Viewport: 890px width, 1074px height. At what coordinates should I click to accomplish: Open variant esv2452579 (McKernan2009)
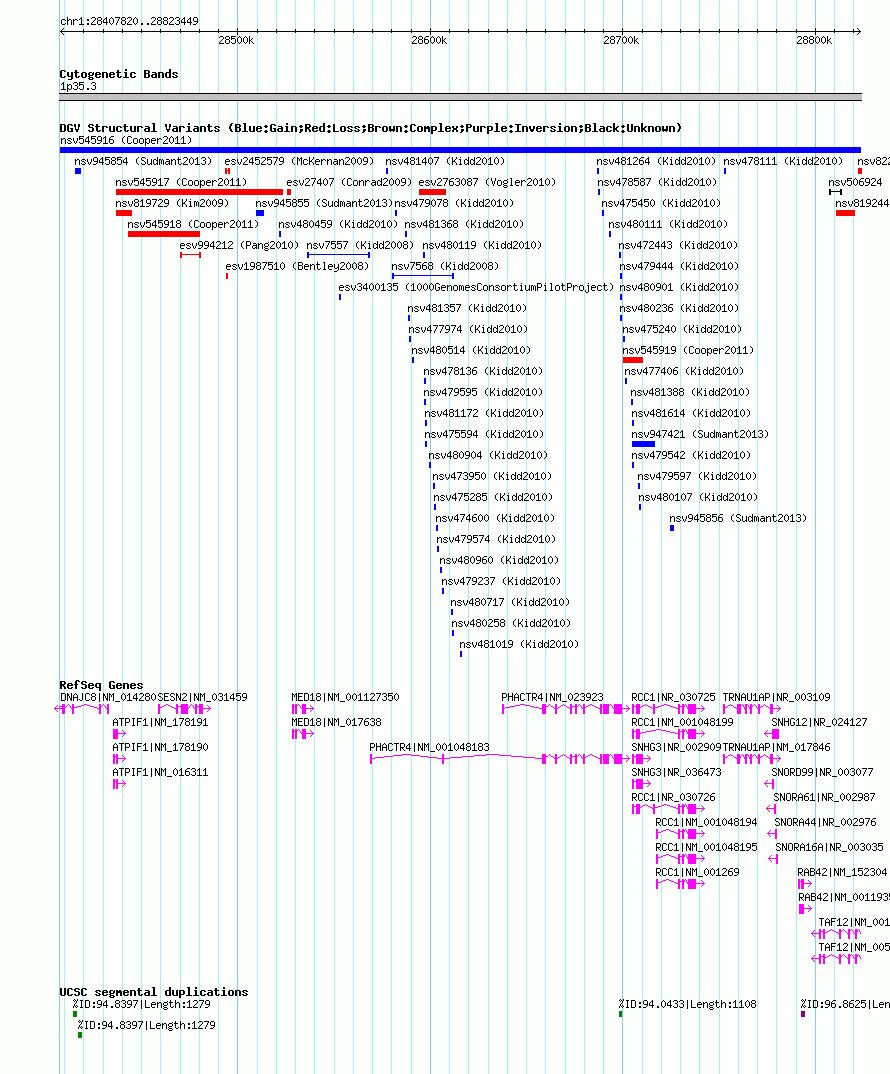click(299, 162)
